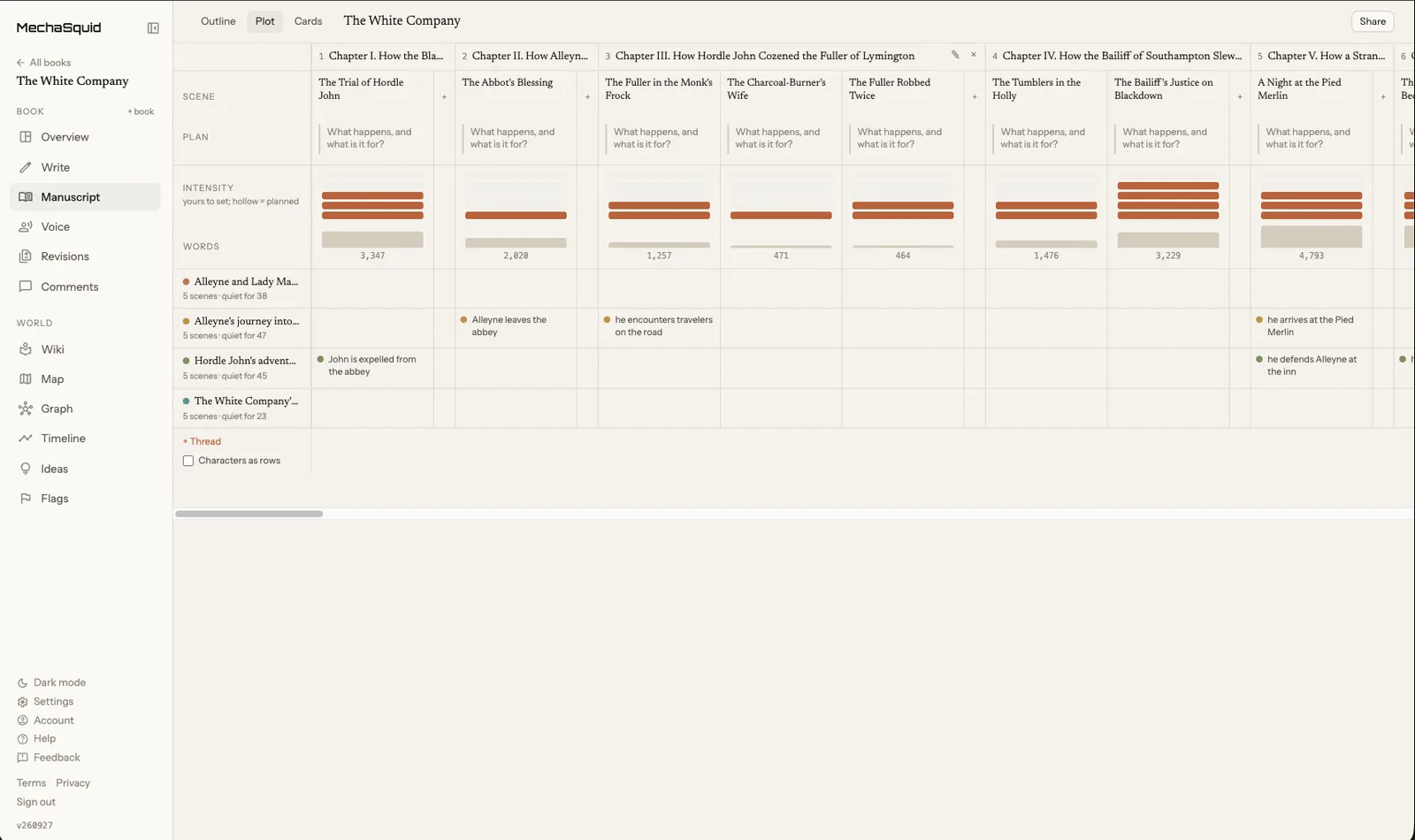Click the horizontal scrollbar thumb
Screen dimensions: 1415x840
point(249,514)
